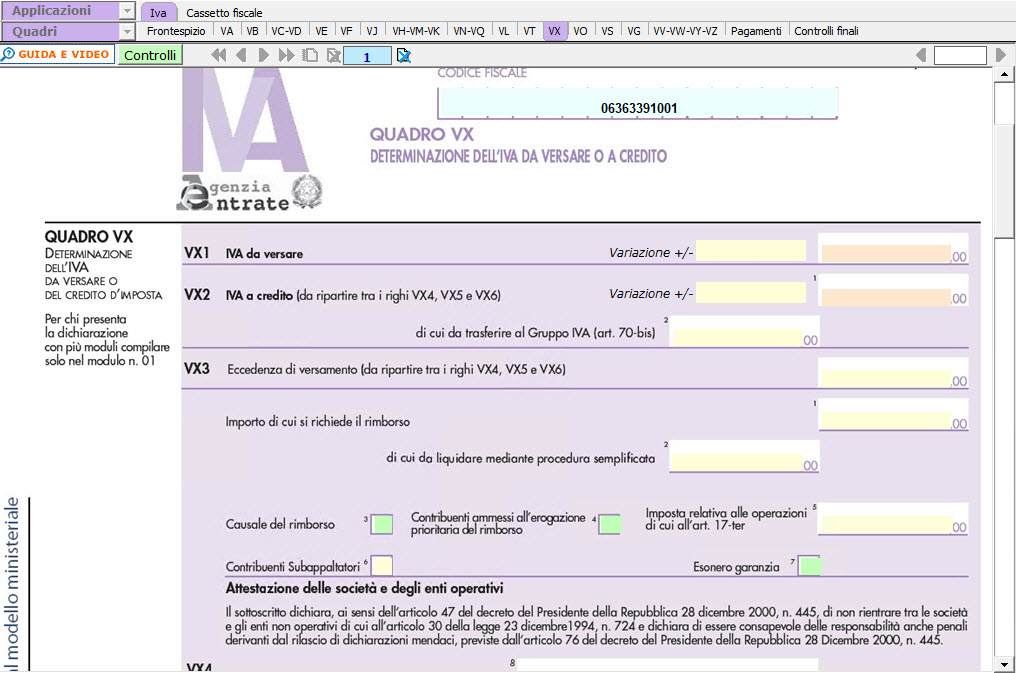Open the VH-VM-VK quadro tab
1016x673 pixels.
[416, 31]
